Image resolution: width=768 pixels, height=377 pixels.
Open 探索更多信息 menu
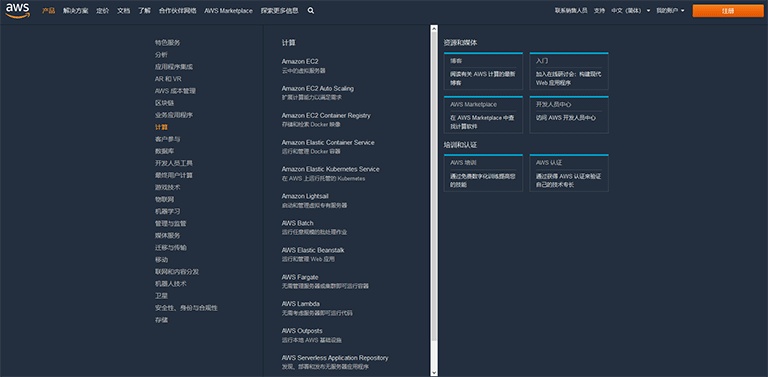(x=279, y=11)
